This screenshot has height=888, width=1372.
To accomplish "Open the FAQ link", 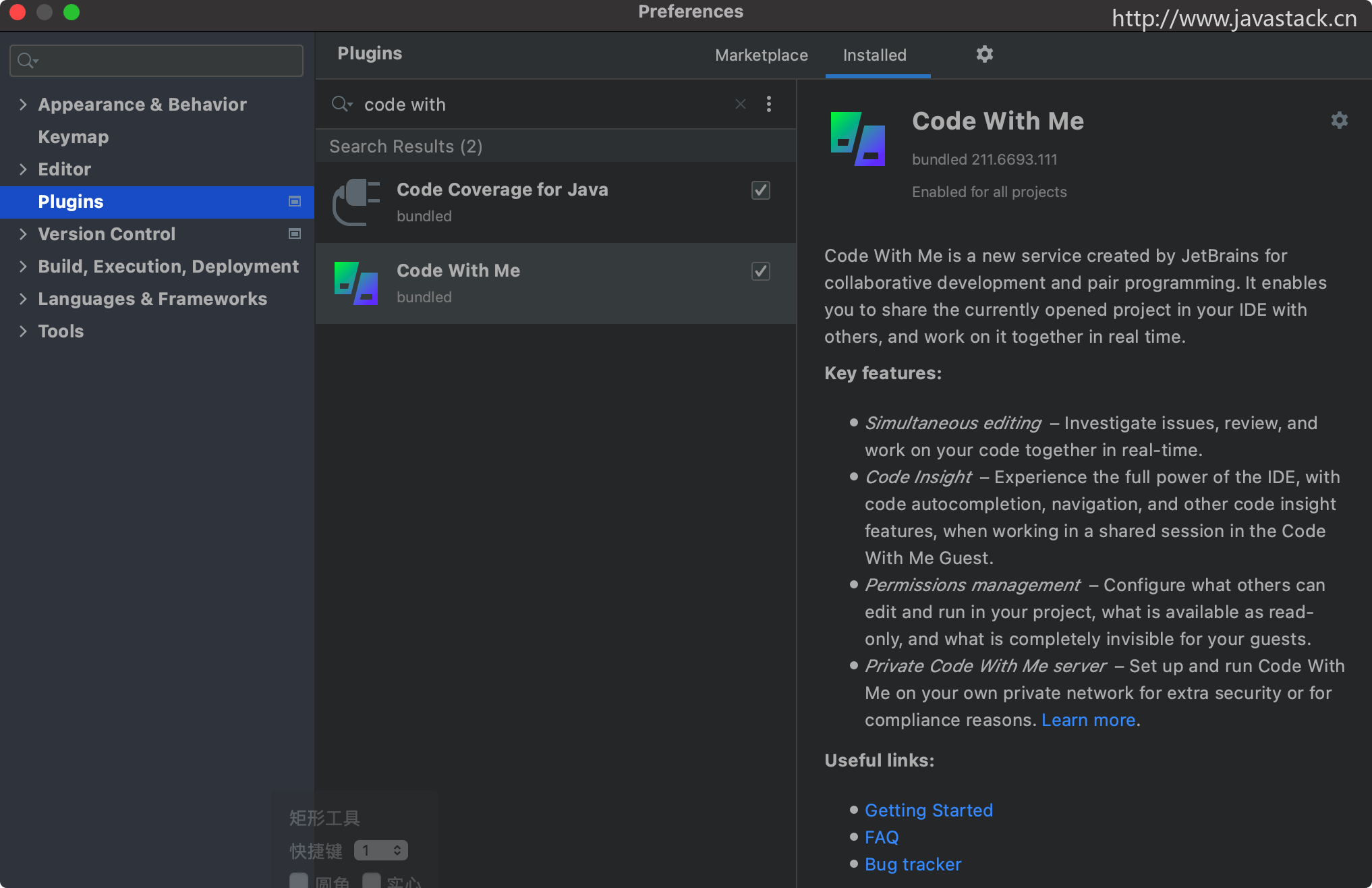I will pos(882,837).
